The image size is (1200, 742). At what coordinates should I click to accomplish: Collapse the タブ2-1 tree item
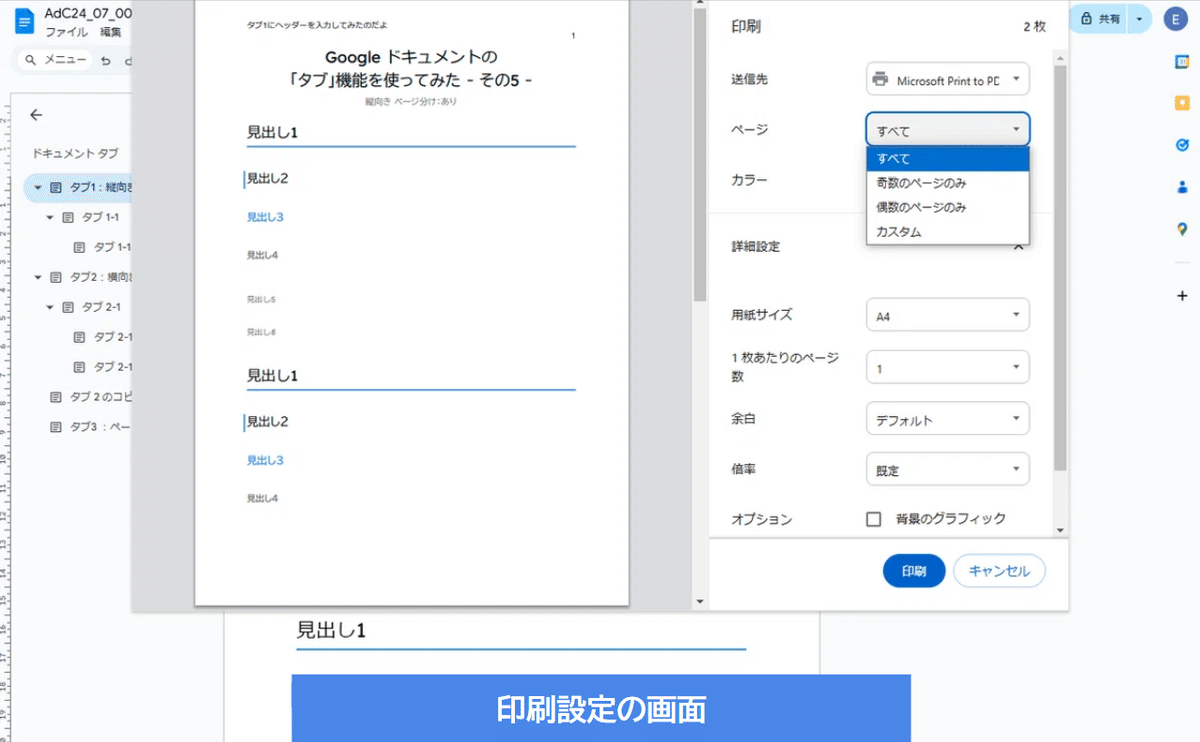coord(48,307)
